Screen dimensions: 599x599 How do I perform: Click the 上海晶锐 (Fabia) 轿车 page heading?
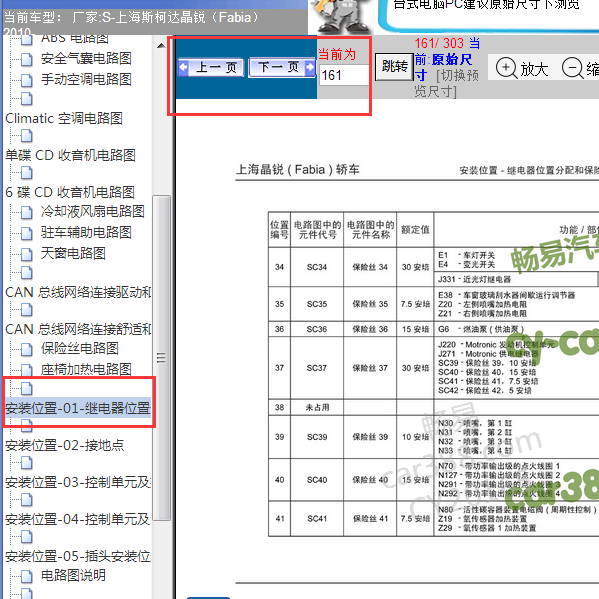(298, 169)
